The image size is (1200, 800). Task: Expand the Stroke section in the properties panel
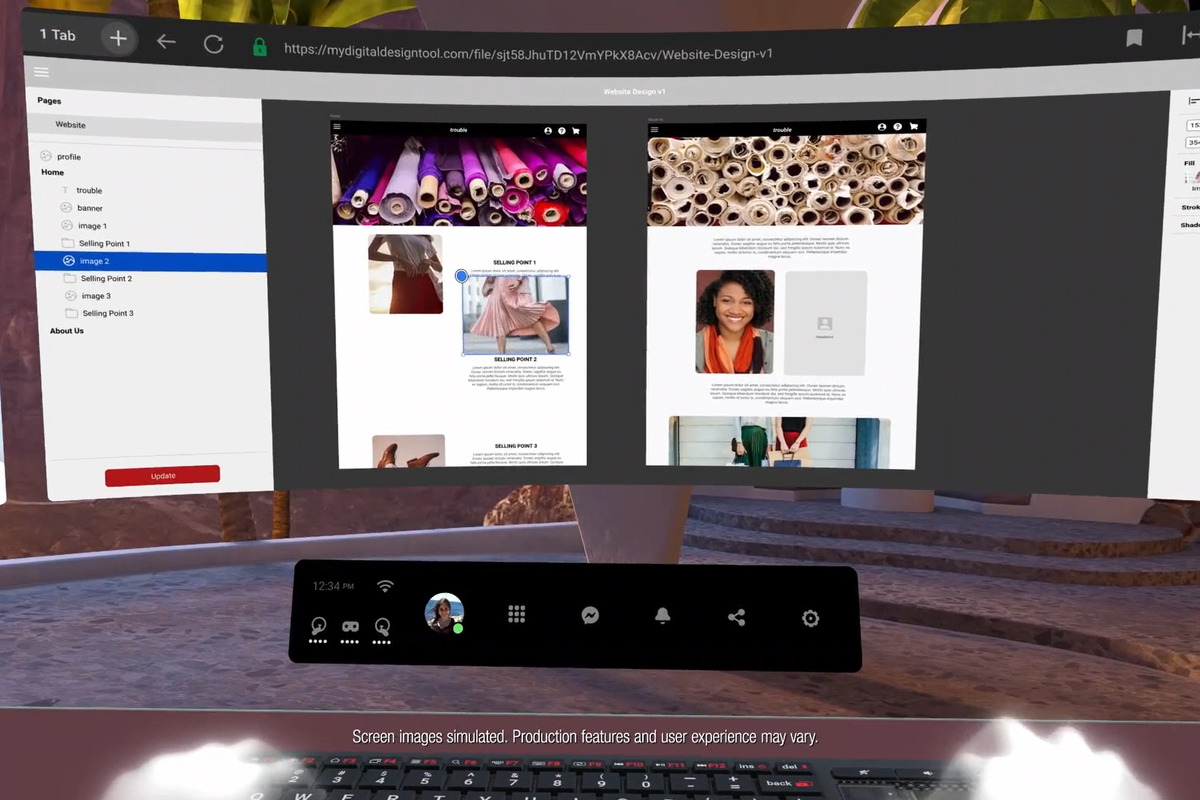coord(1189,207)
